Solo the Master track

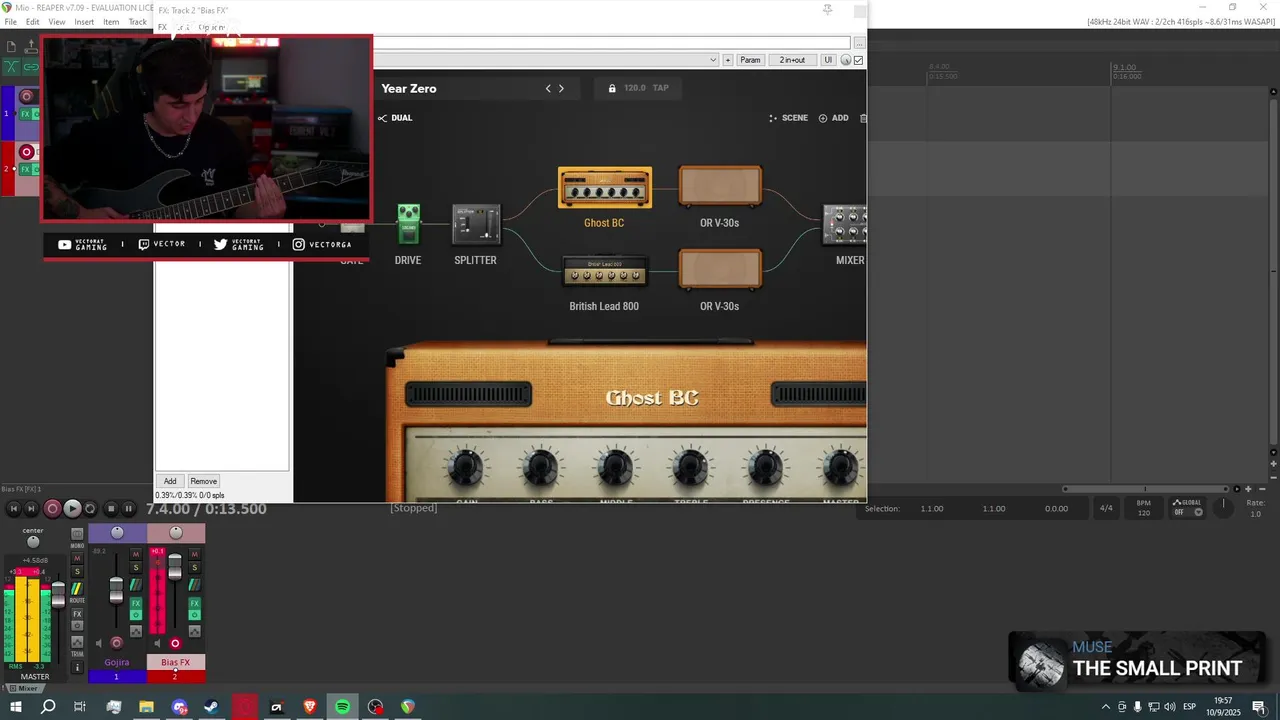click(x=77, y=571)
